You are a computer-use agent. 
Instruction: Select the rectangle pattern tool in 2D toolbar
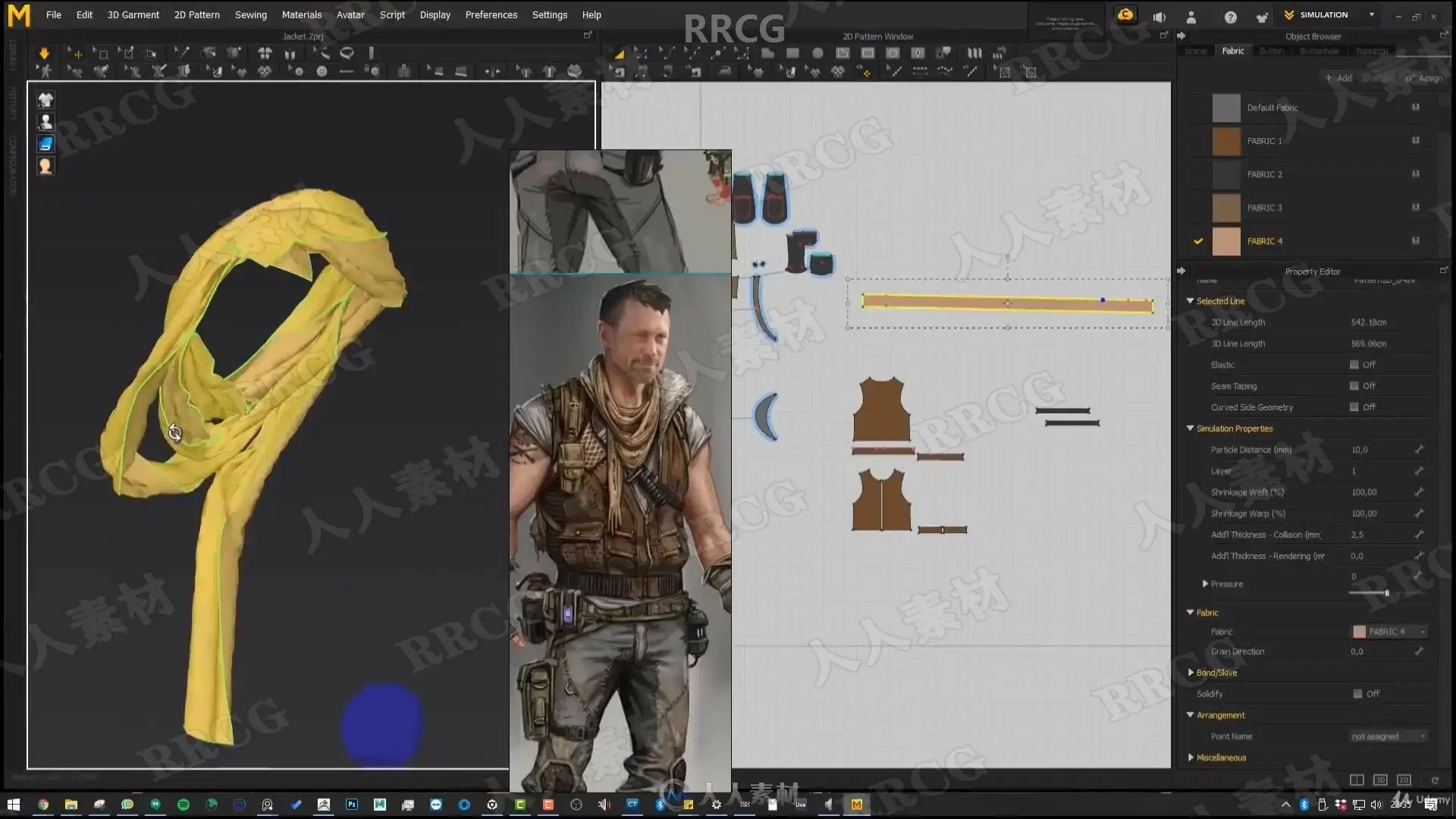tap(792, 53)
